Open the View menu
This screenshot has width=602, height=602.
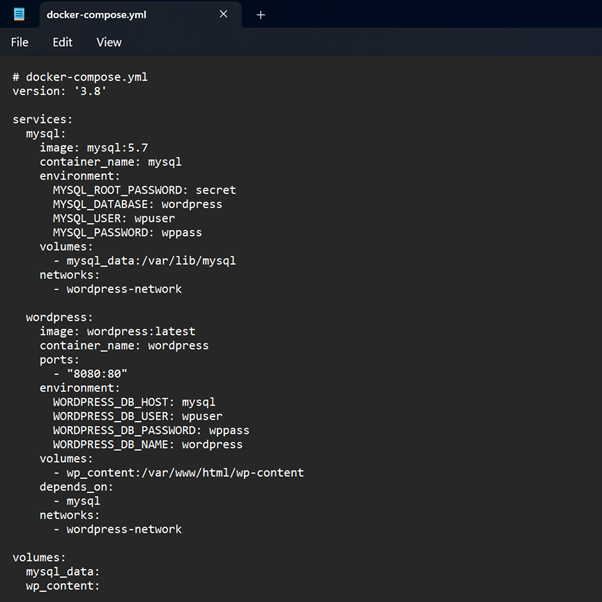pyautogui.click(x=109, y=42)
